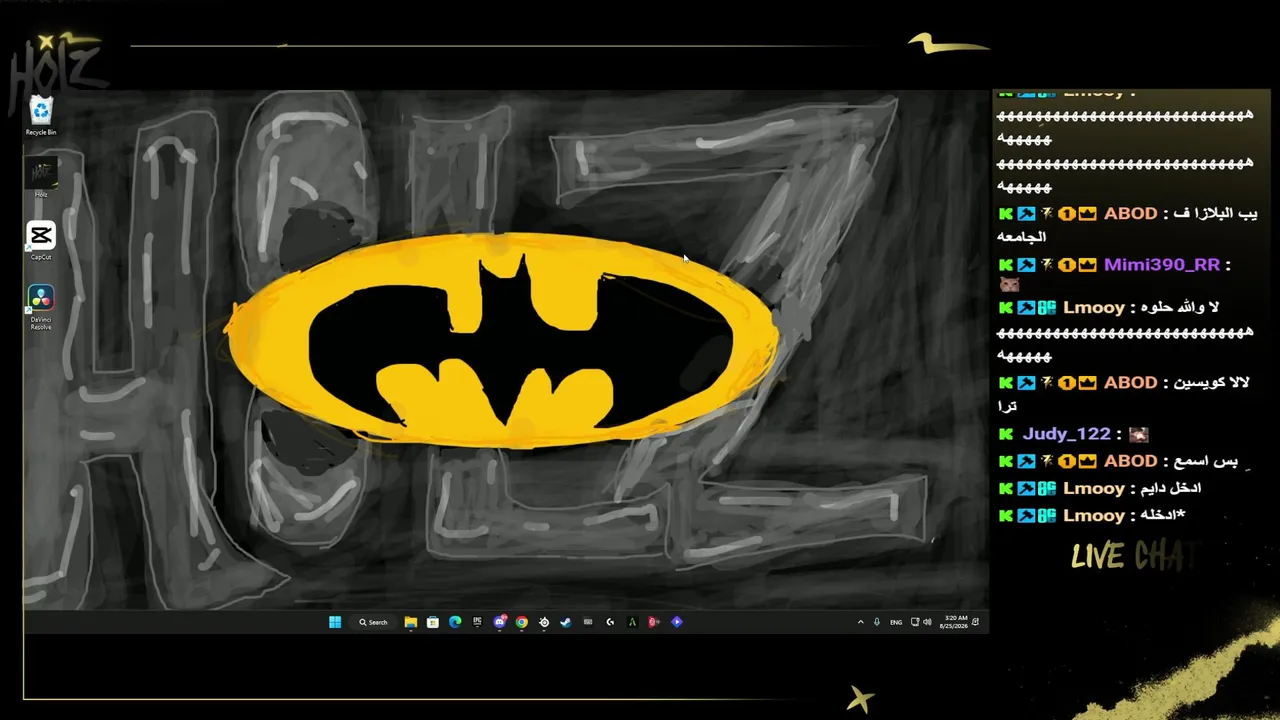Image resolution: width=1280 pixels, height=720 pixels.
Task: Launch Google Chrome from the taskbar
Action: click(x=522, y=622)
